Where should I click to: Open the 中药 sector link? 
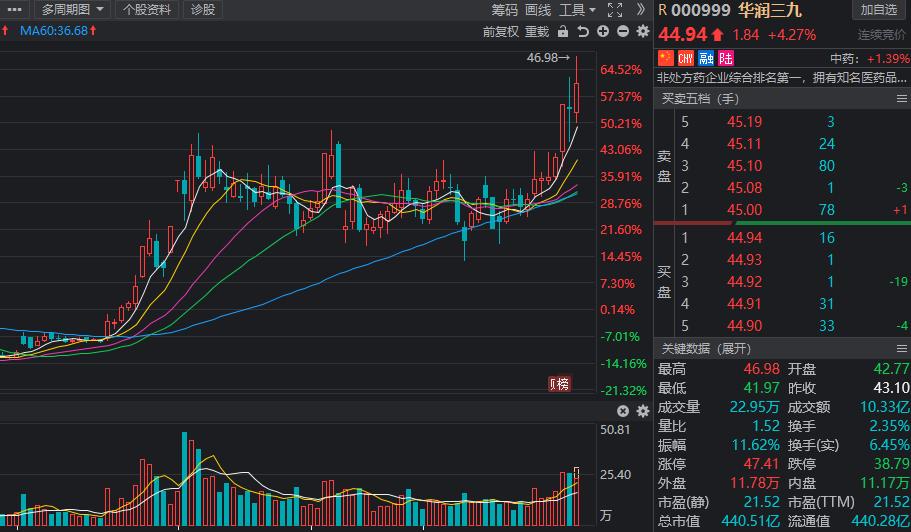(844, 59)
